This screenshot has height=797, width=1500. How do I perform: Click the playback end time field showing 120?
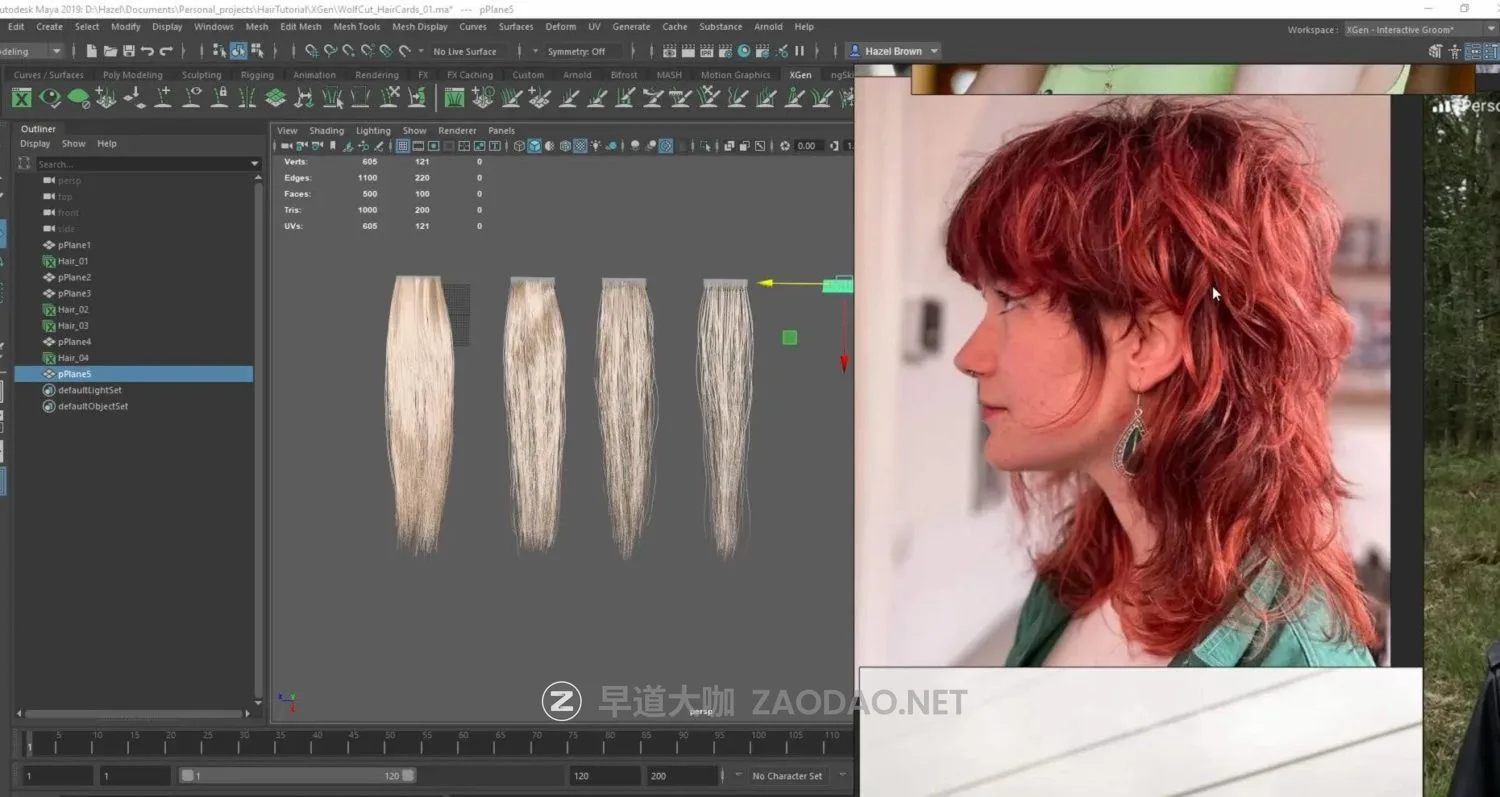point(604,776)
